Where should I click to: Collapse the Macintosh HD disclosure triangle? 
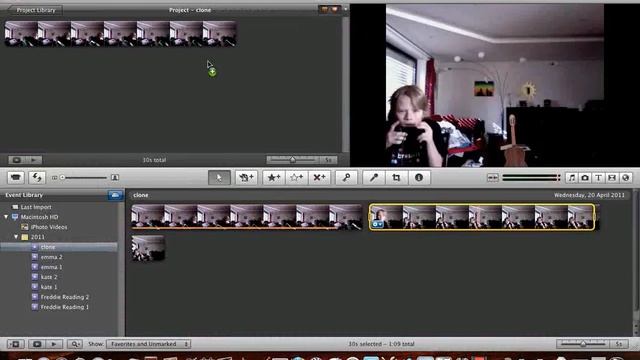pos(6,217)
